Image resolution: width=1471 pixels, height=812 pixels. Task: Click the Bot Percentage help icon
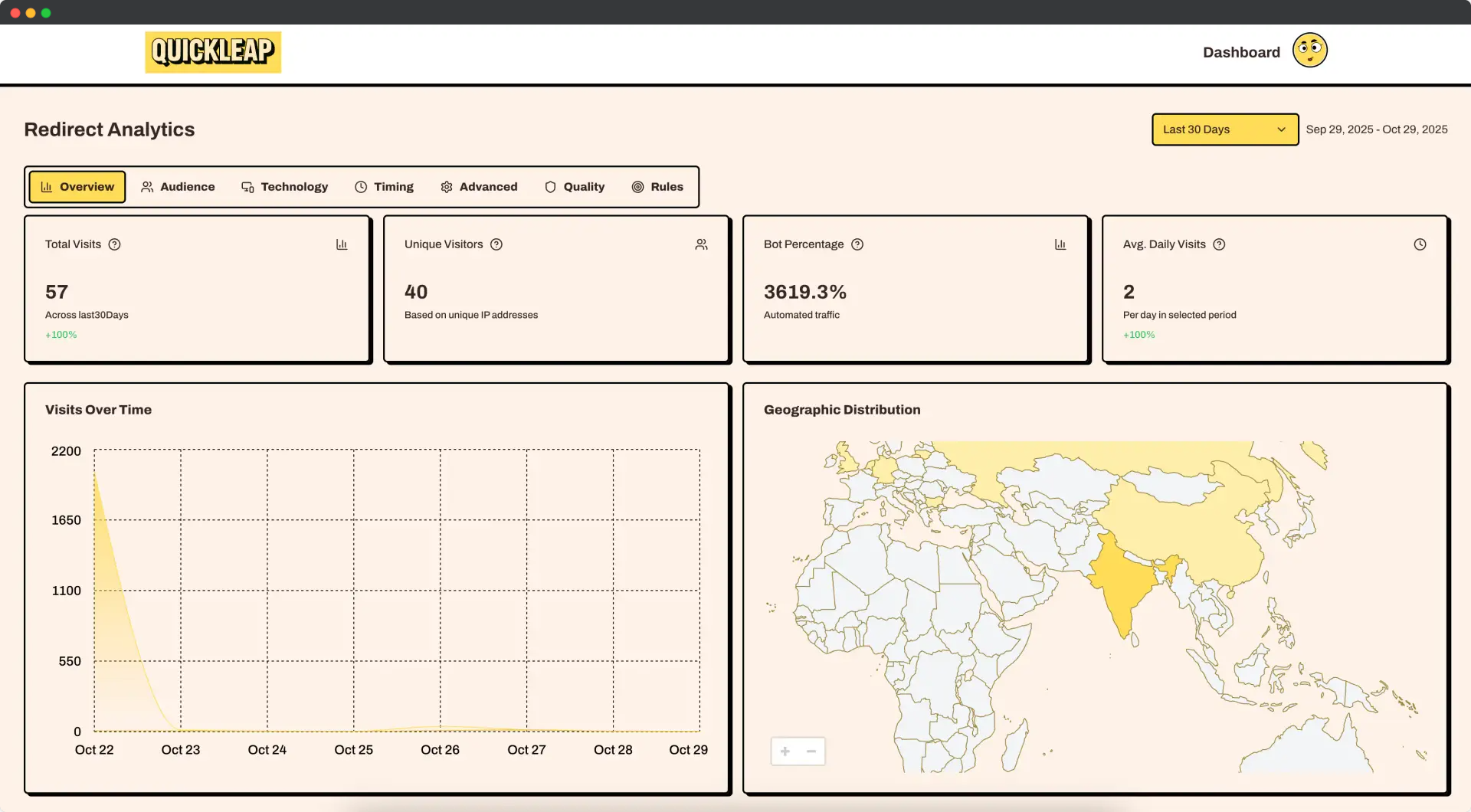coord(857,244)
